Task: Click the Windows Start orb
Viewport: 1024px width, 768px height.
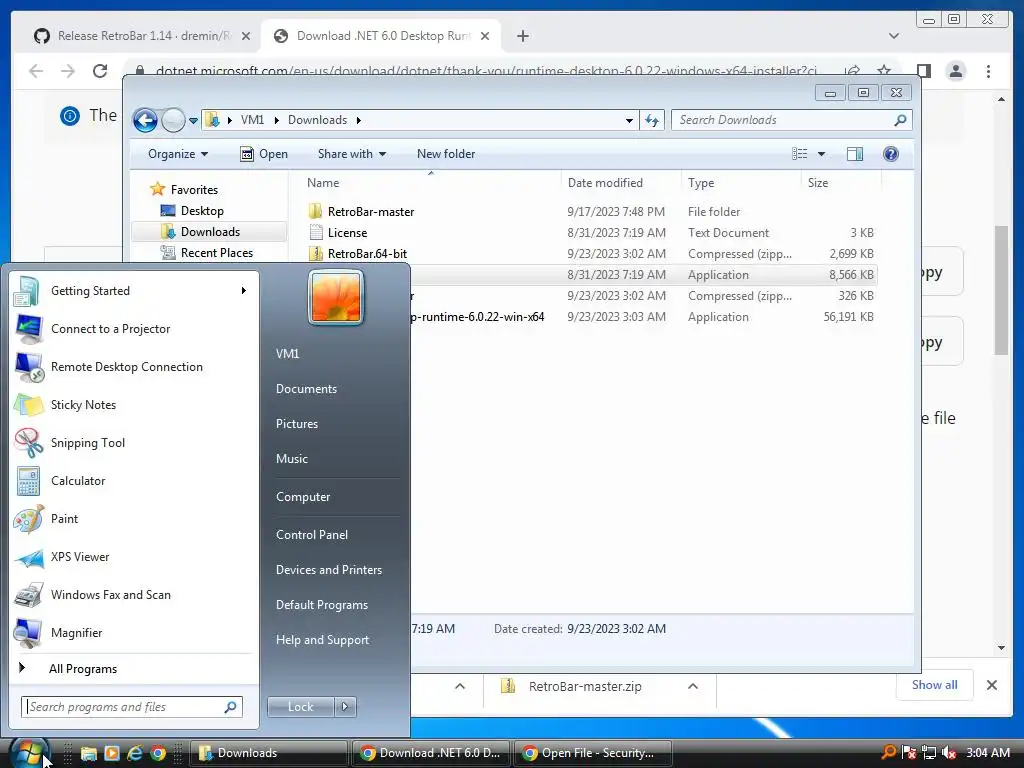Action: pos(29,753)
